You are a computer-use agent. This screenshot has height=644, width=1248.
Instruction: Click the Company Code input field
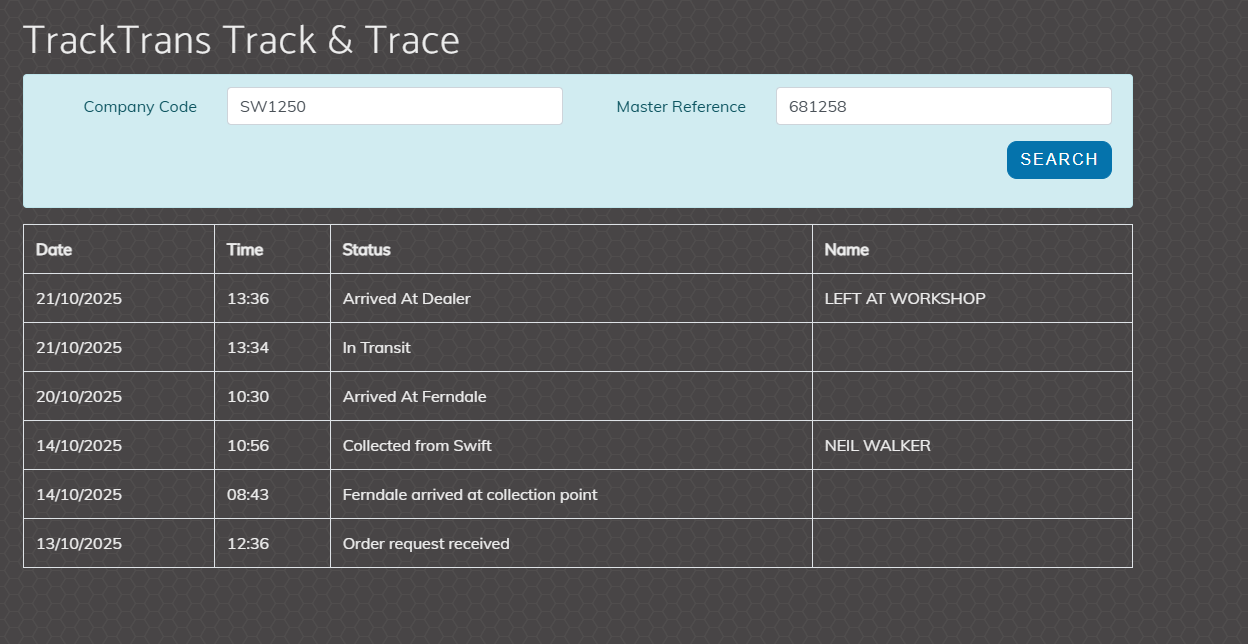tap(394, 106)
